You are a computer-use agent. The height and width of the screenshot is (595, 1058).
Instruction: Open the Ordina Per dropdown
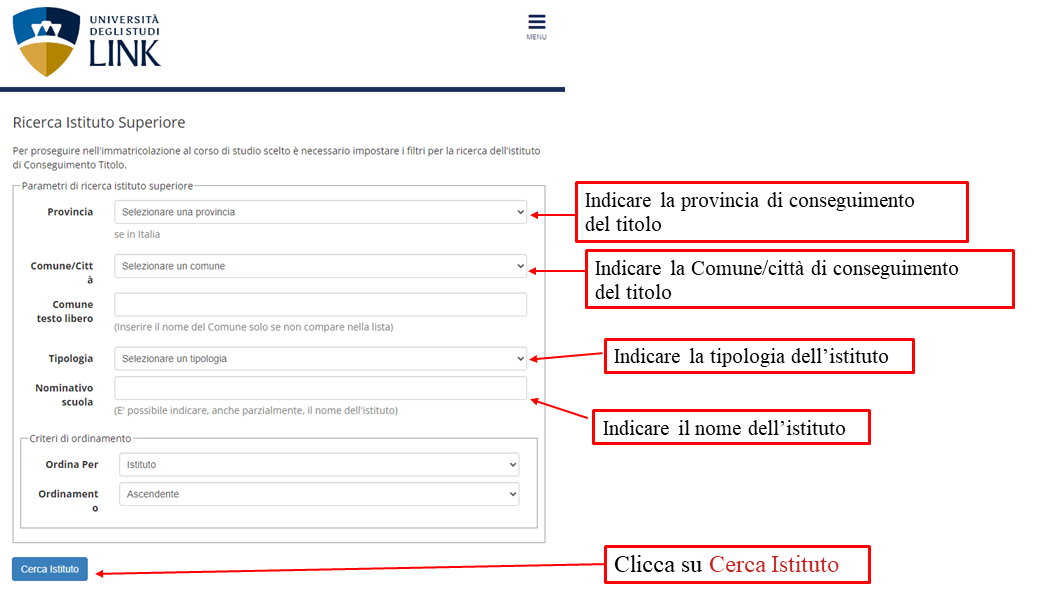point(318,464)
